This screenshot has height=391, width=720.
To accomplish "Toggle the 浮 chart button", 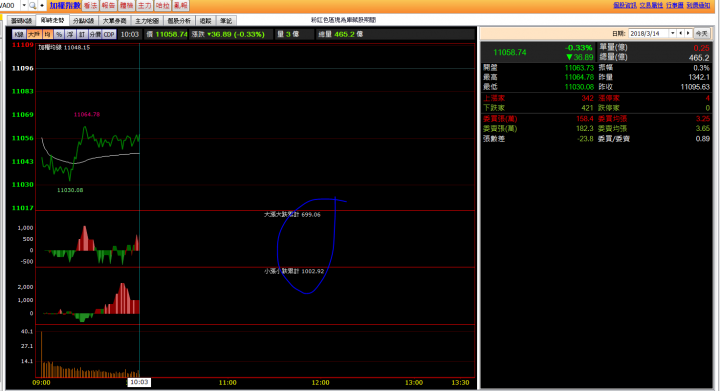I will pyautogui.click(x=70, y=34).
